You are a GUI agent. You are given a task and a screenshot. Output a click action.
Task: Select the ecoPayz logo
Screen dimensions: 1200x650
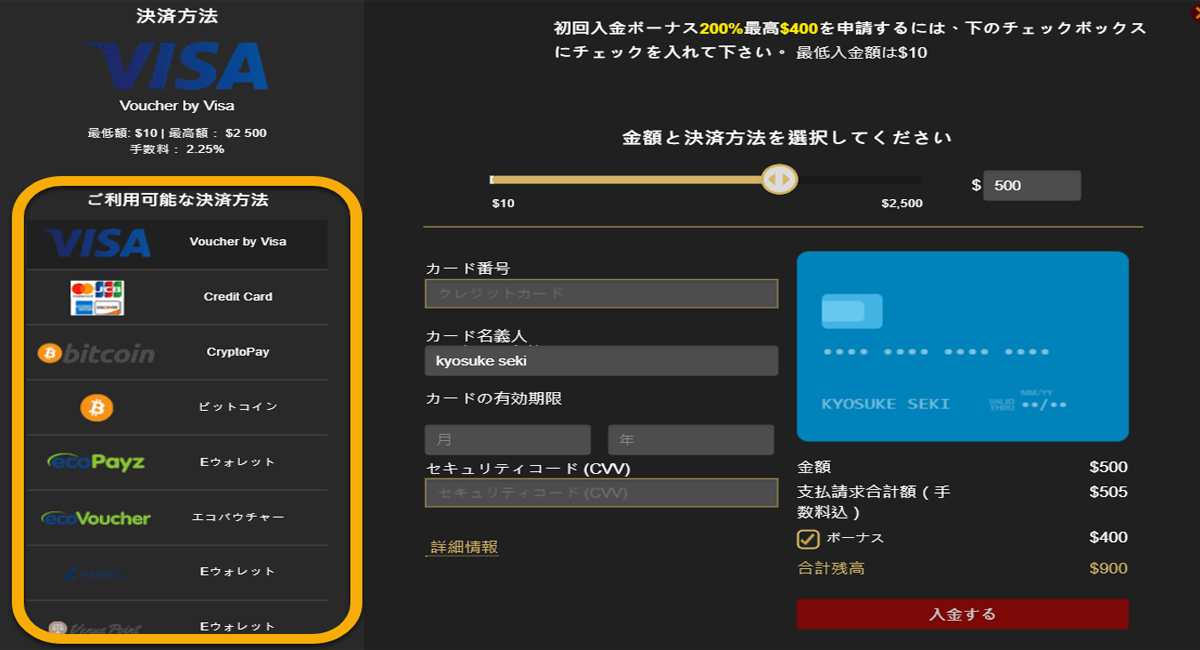tap(96, 462)
